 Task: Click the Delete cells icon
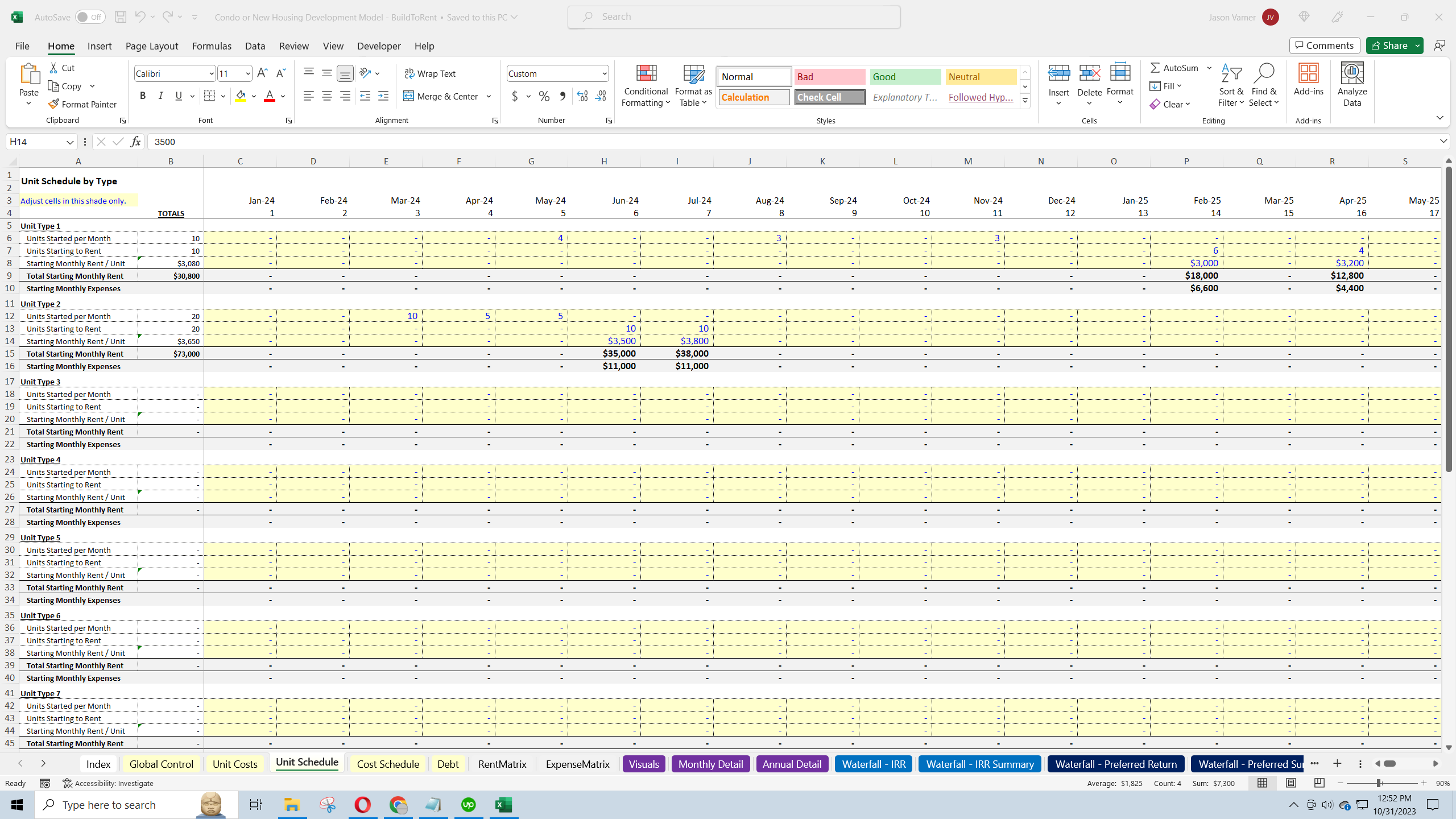pyautogui.click(x=1089, y=73)
